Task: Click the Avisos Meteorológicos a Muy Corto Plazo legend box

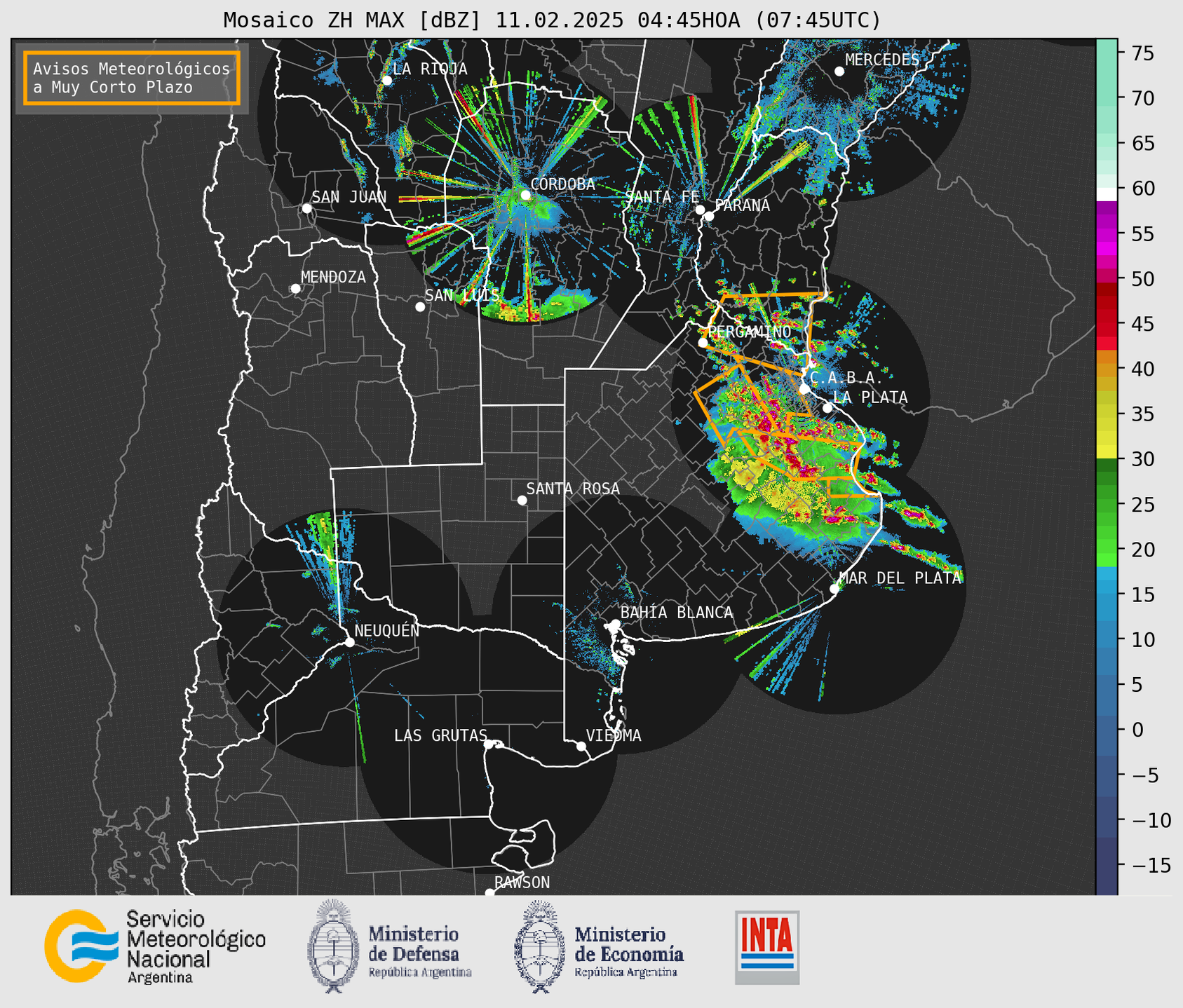Action: pyautogui.click(x=132, y=78)
